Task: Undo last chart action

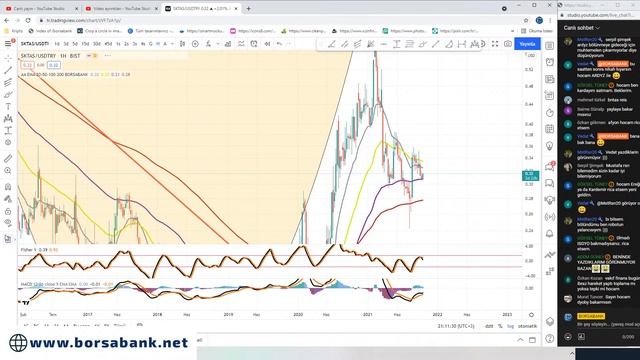Action: pyautogui.click(x=279, y=44)
